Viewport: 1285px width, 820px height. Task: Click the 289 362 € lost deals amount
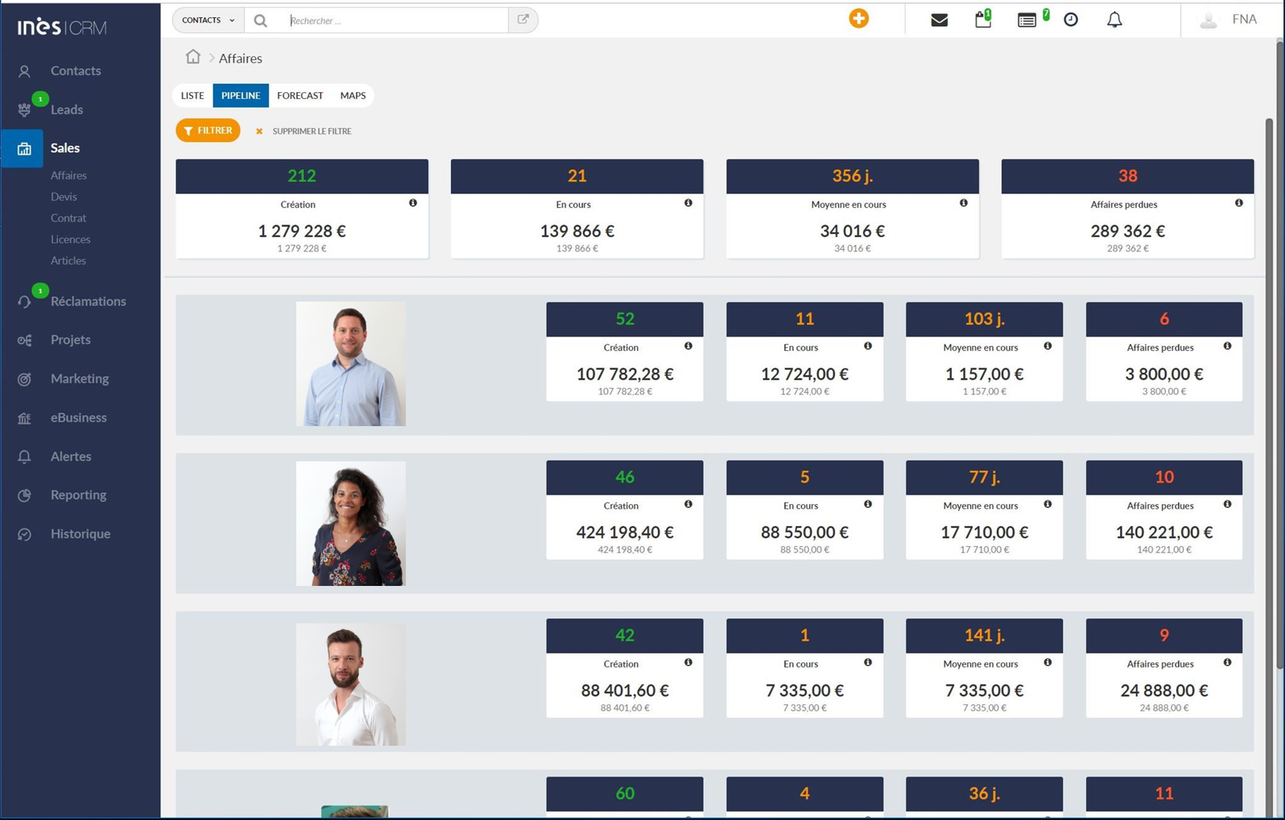pos(1128,231)
